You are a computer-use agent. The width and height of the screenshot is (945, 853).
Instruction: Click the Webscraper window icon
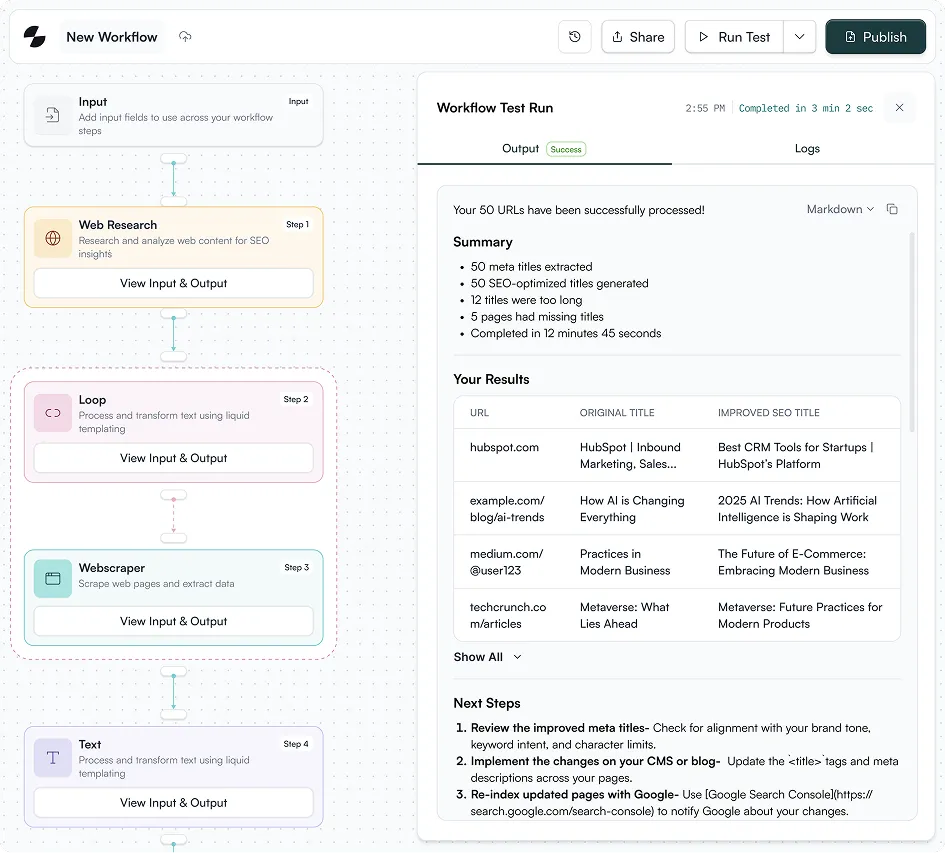(53, 579)
